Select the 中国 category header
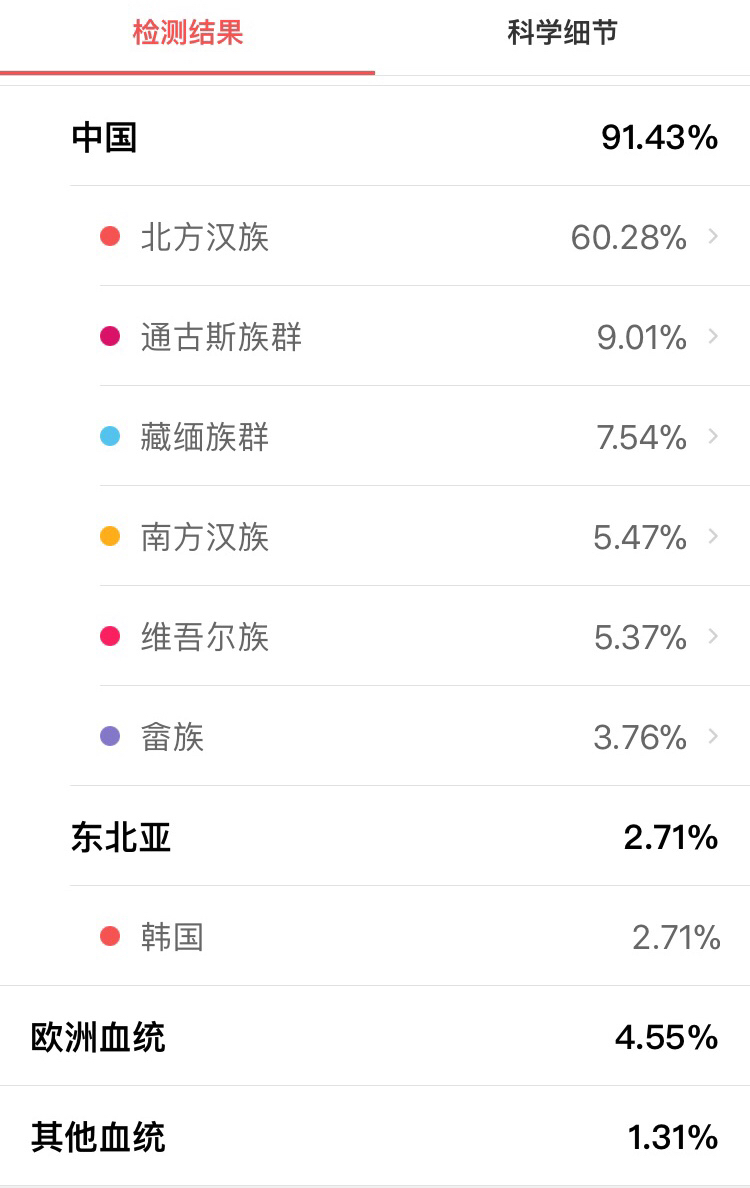 (104, 137)
